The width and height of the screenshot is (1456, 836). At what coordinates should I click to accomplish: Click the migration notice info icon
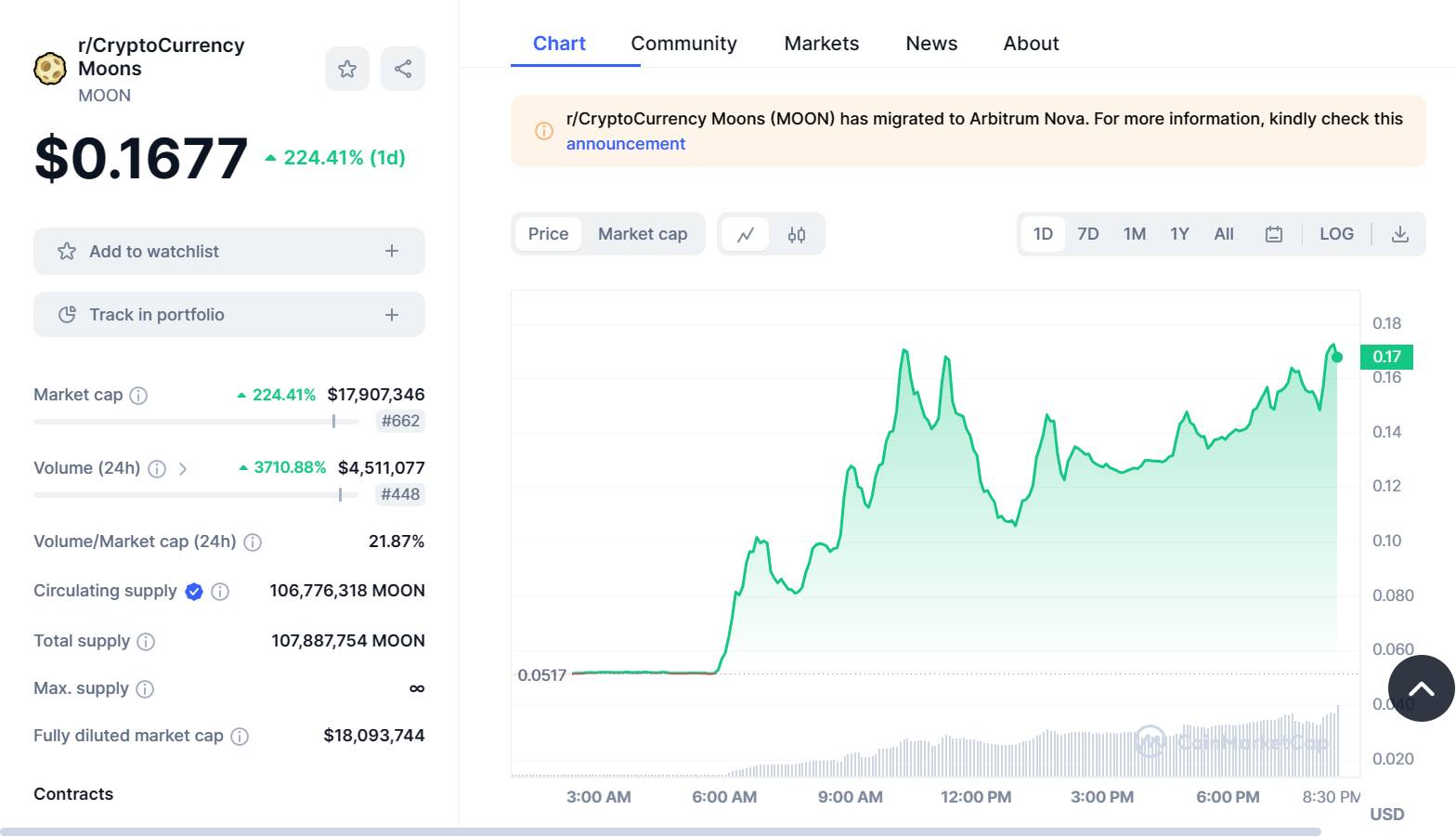(x=544, y=131)
